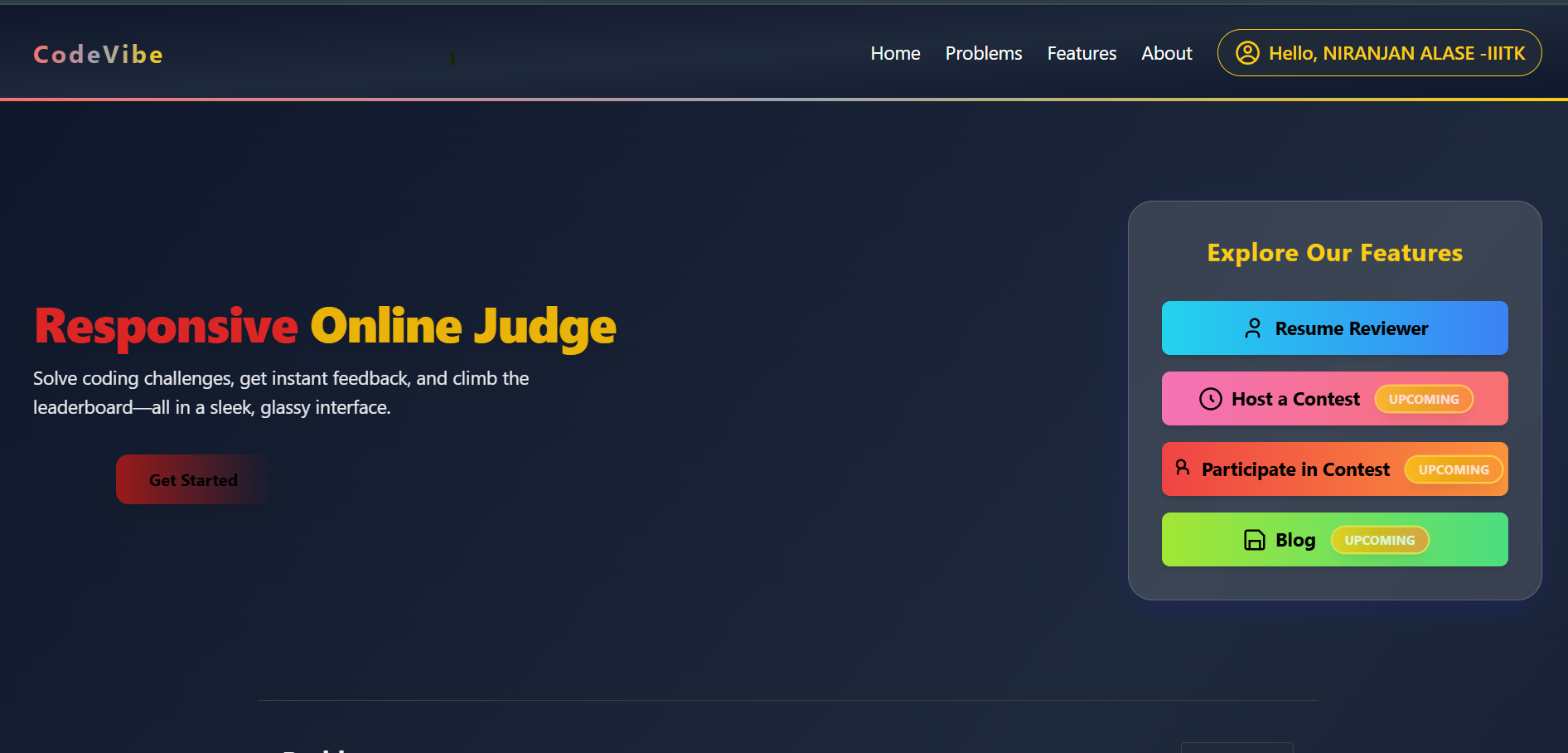The height and width of the screenshot is (753, 1568).
Task: Click the Explore Our Features heading
Action: click(1334, 253)
